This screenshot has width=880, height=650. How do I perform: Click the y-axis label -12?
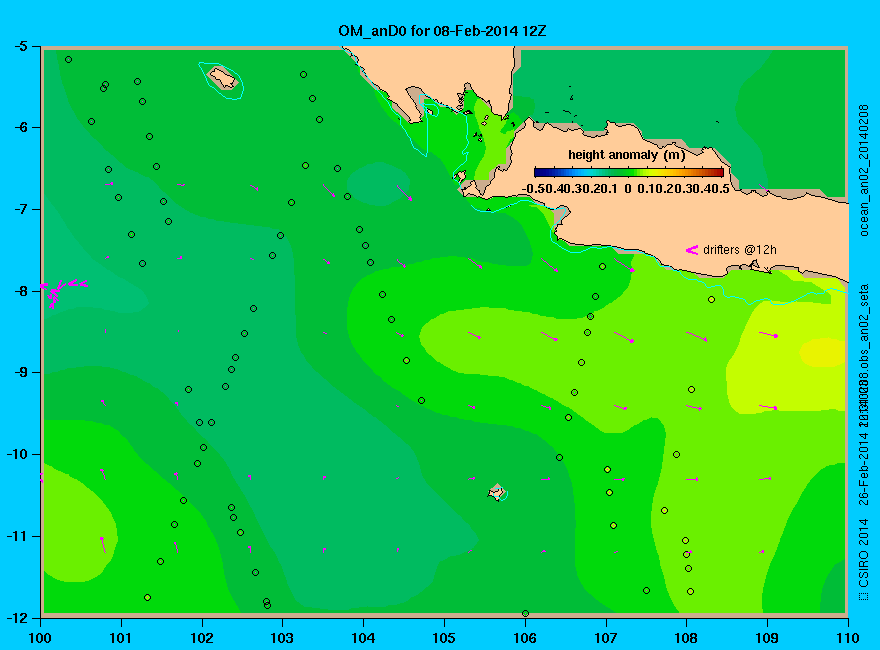(16, 617)
